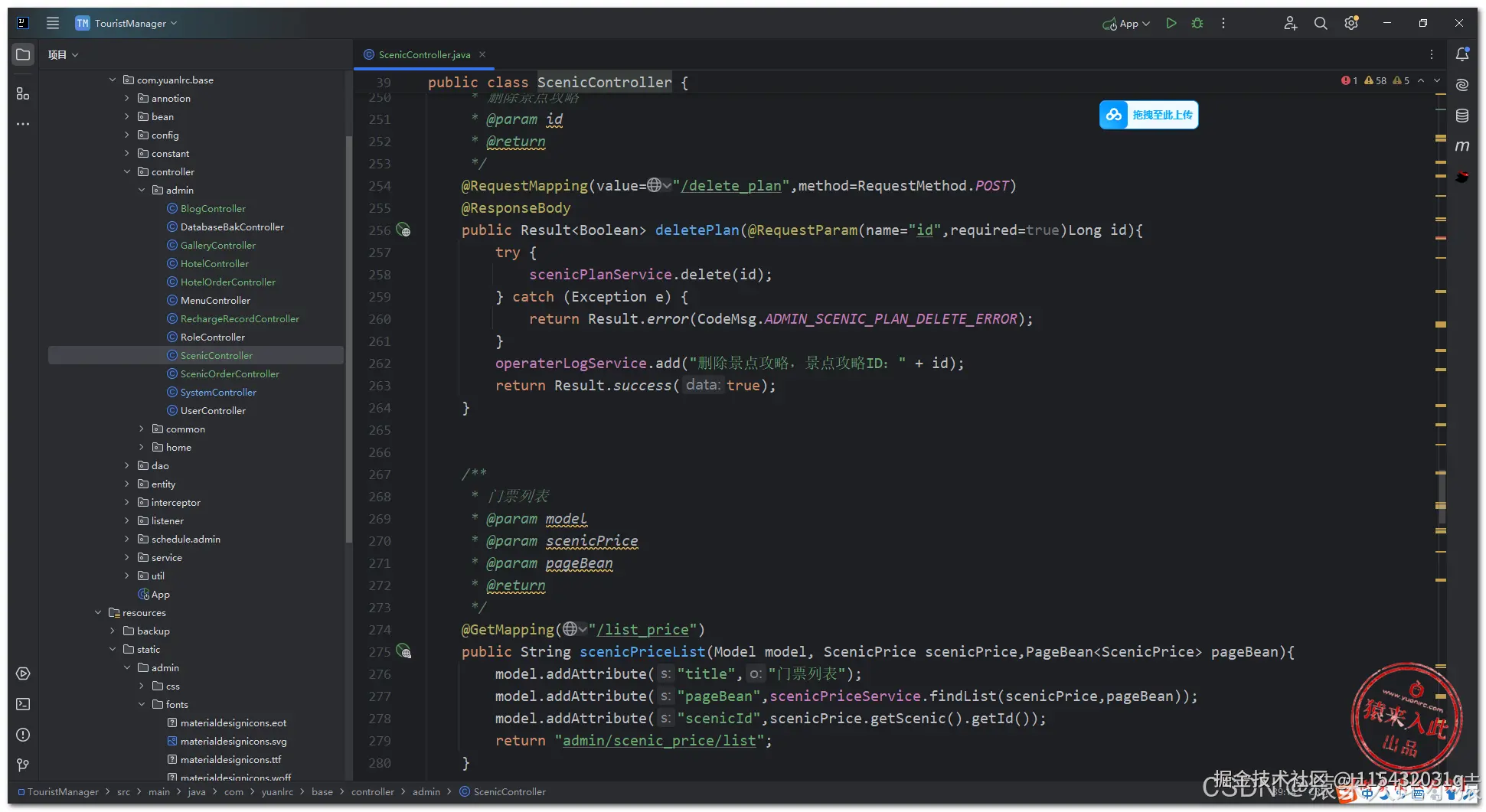The height and width of the screenshot is (812, 1486).
Task: Select UserController in project tree
Action: [213, 410]
